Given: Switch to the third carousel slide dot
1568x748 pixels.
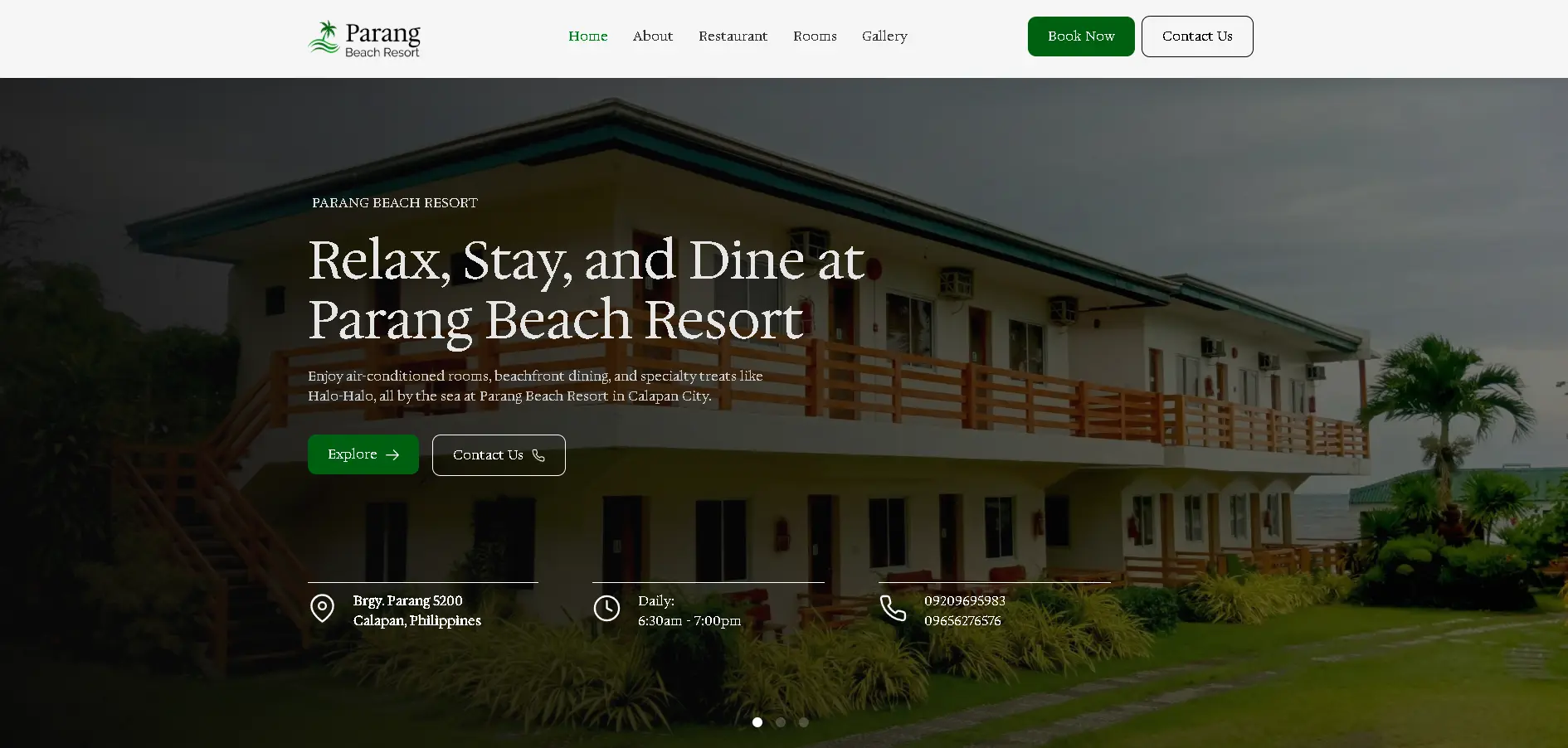Looking at the screenshot, I should 804,722.
